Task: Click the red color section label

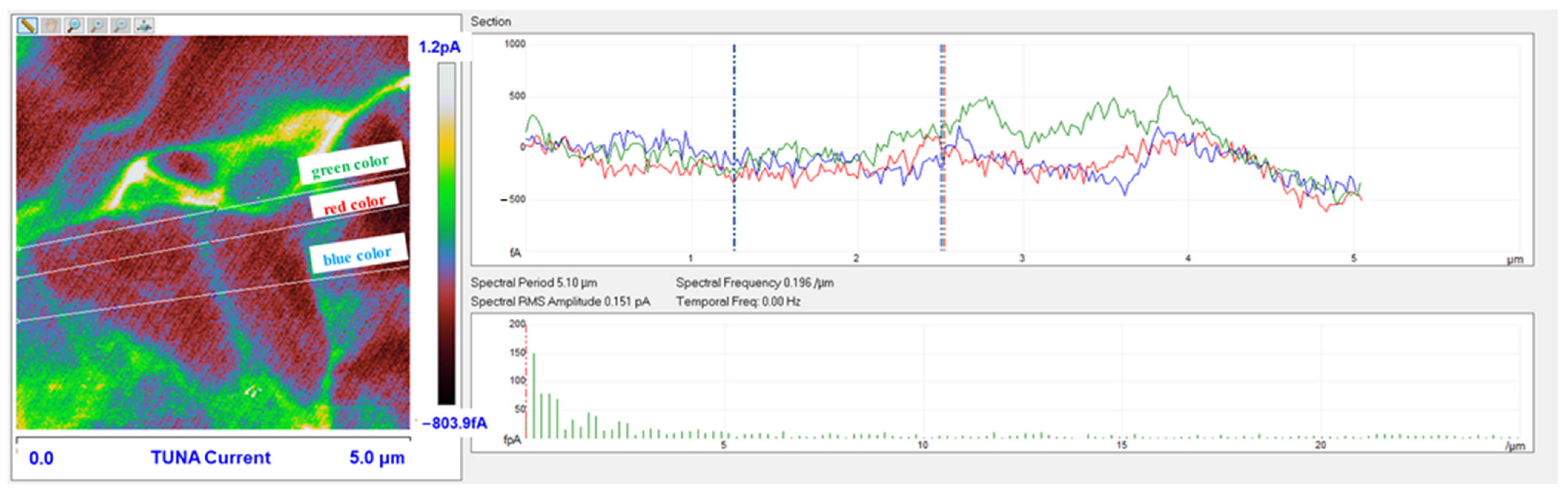Action: [x=354, y=203]
